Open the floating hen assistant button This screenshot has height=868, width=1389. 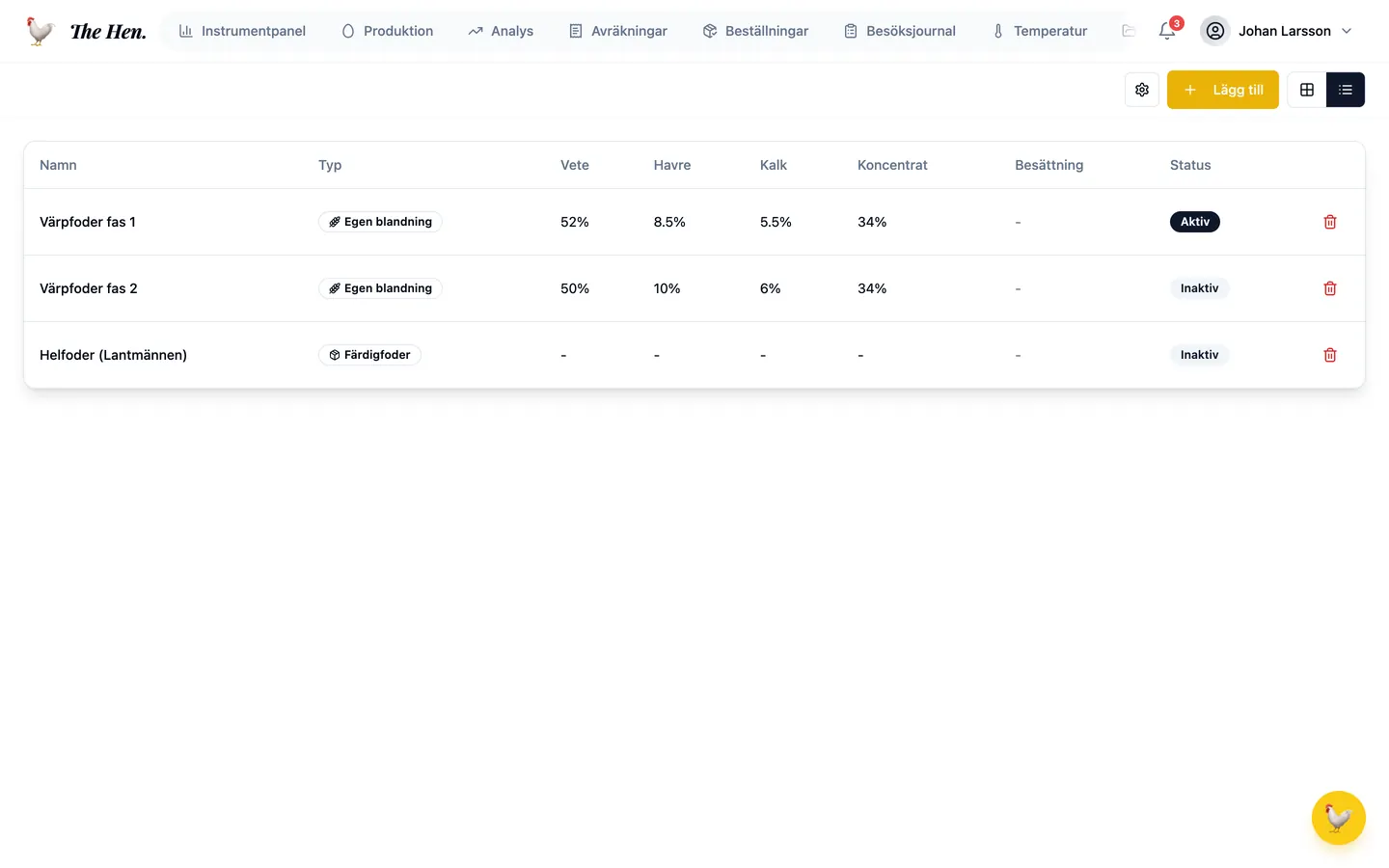[1339, 818]
